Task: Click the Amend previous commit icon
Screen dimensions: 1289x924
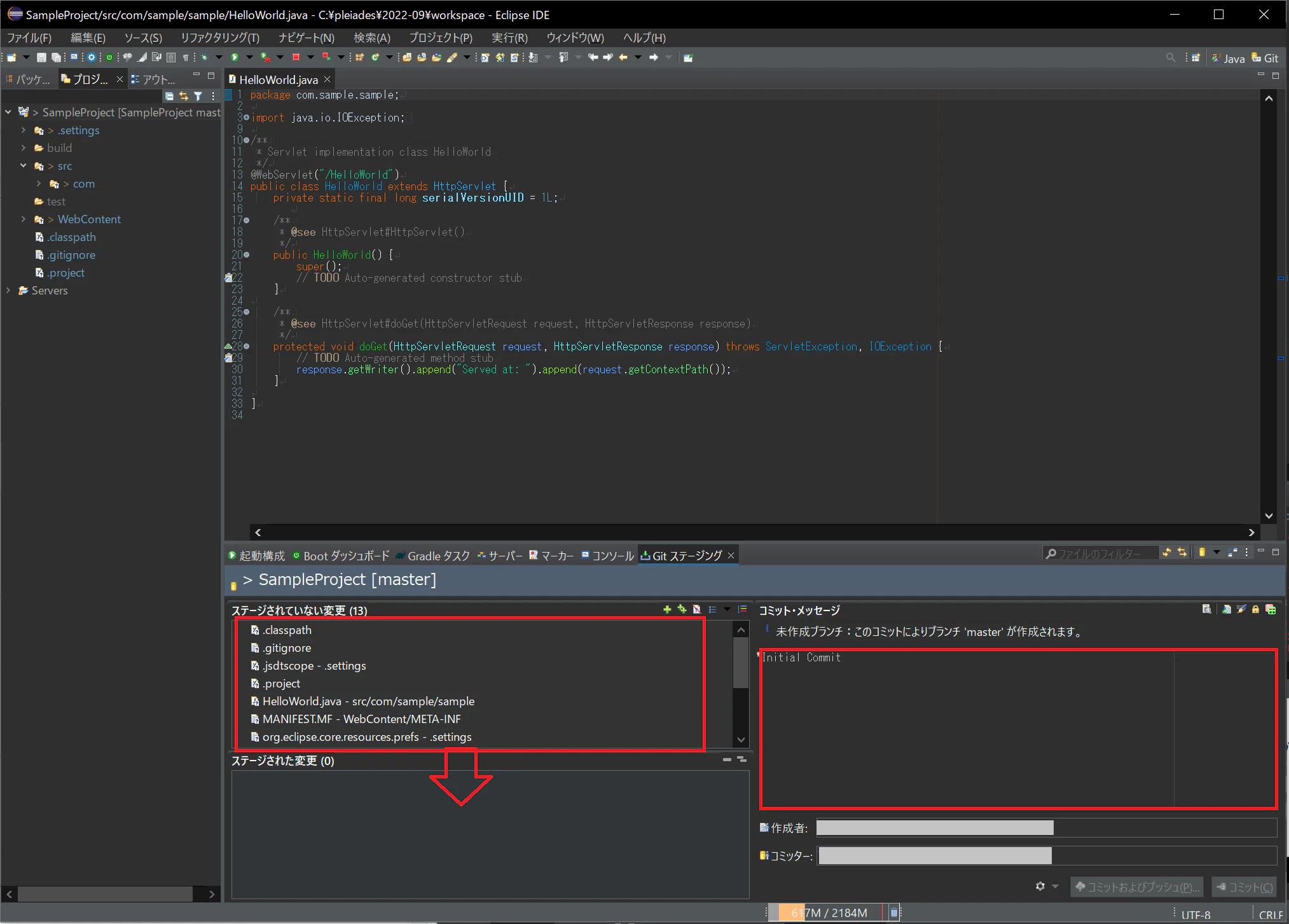Action: tap(1227, 609)
